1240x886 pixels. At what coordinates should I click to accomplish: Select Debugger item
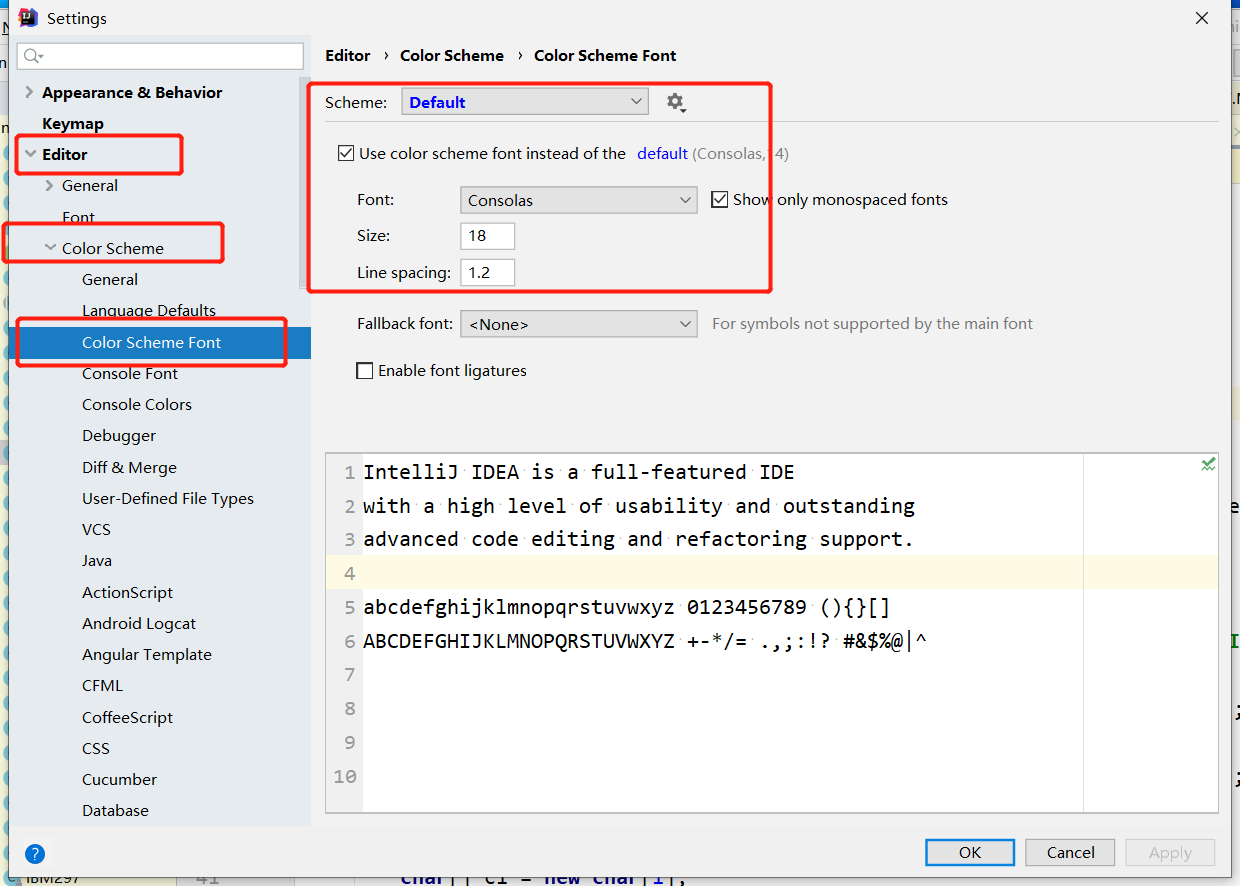(x=119, y=435)
